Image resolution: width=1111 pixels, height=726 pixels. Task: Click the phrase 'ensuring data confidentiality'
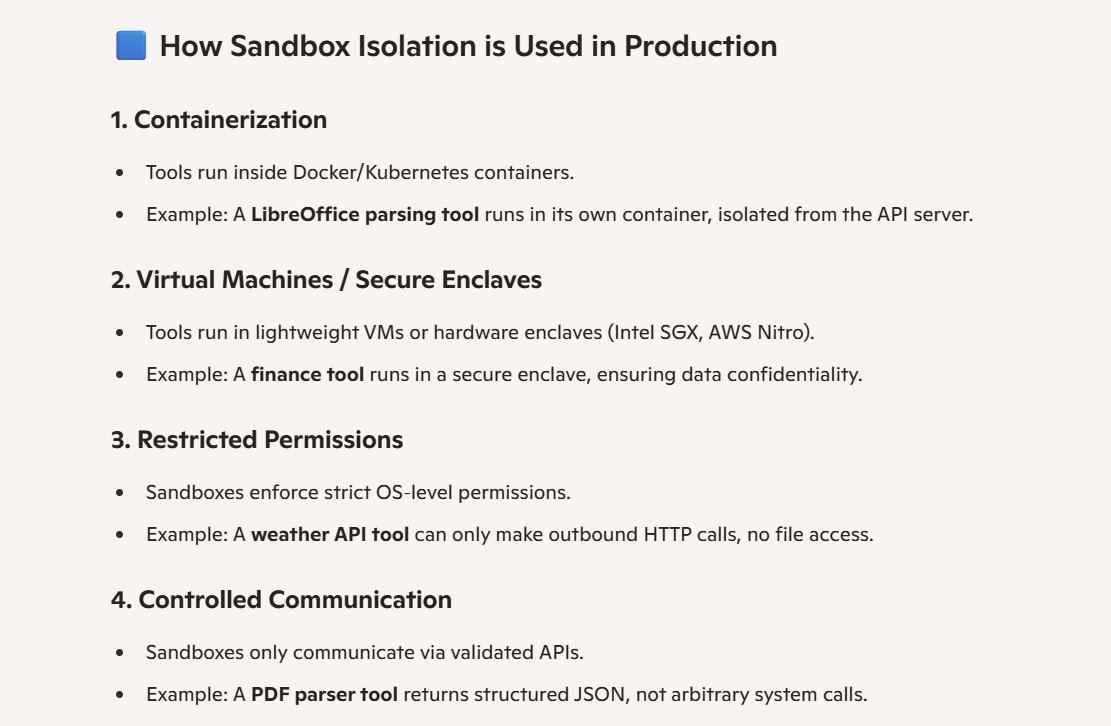click(728, 375)
